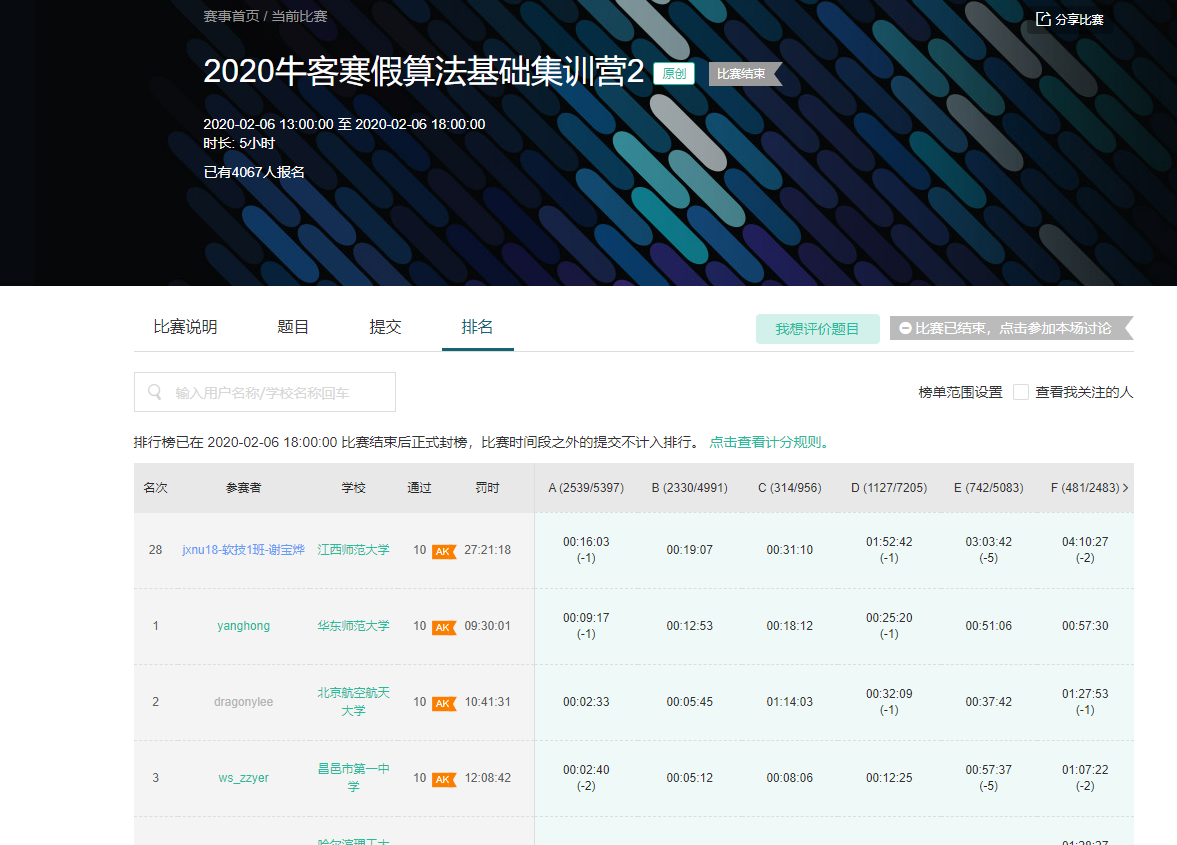The height and width of the screenshot is (845, 1177).
Task: Click 罚时 column header
Action: pyautogui.click(x=487, y=488)
